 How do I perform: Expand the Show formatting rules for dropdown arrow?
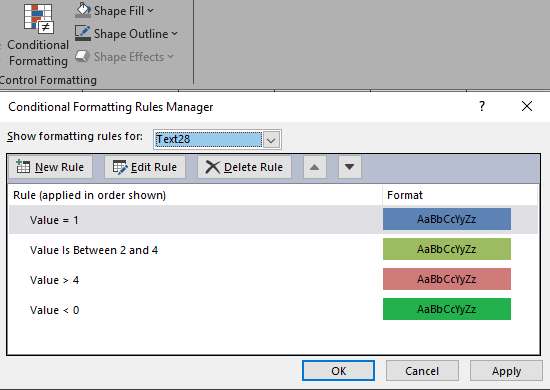point(271,140)
